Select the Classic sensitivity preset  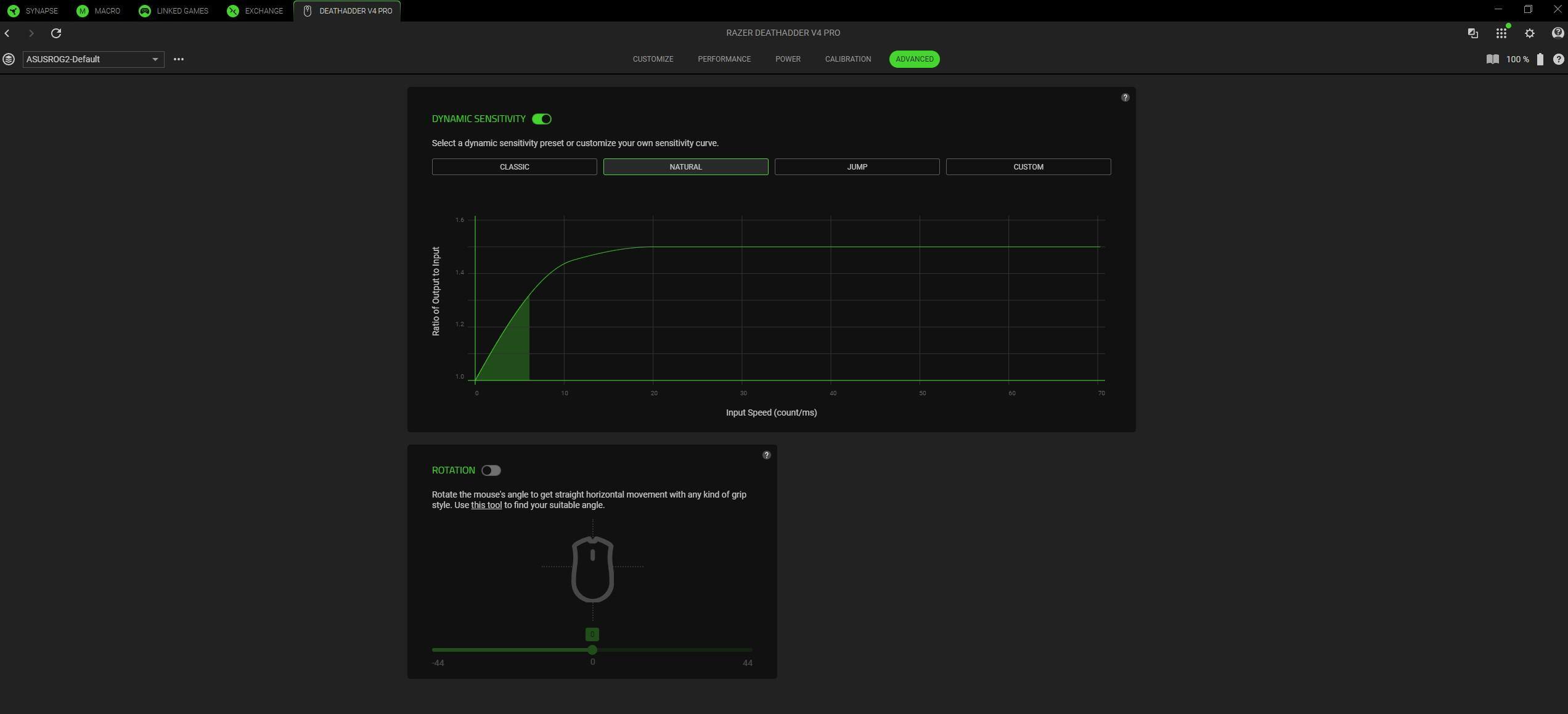[x=514, y=167]
